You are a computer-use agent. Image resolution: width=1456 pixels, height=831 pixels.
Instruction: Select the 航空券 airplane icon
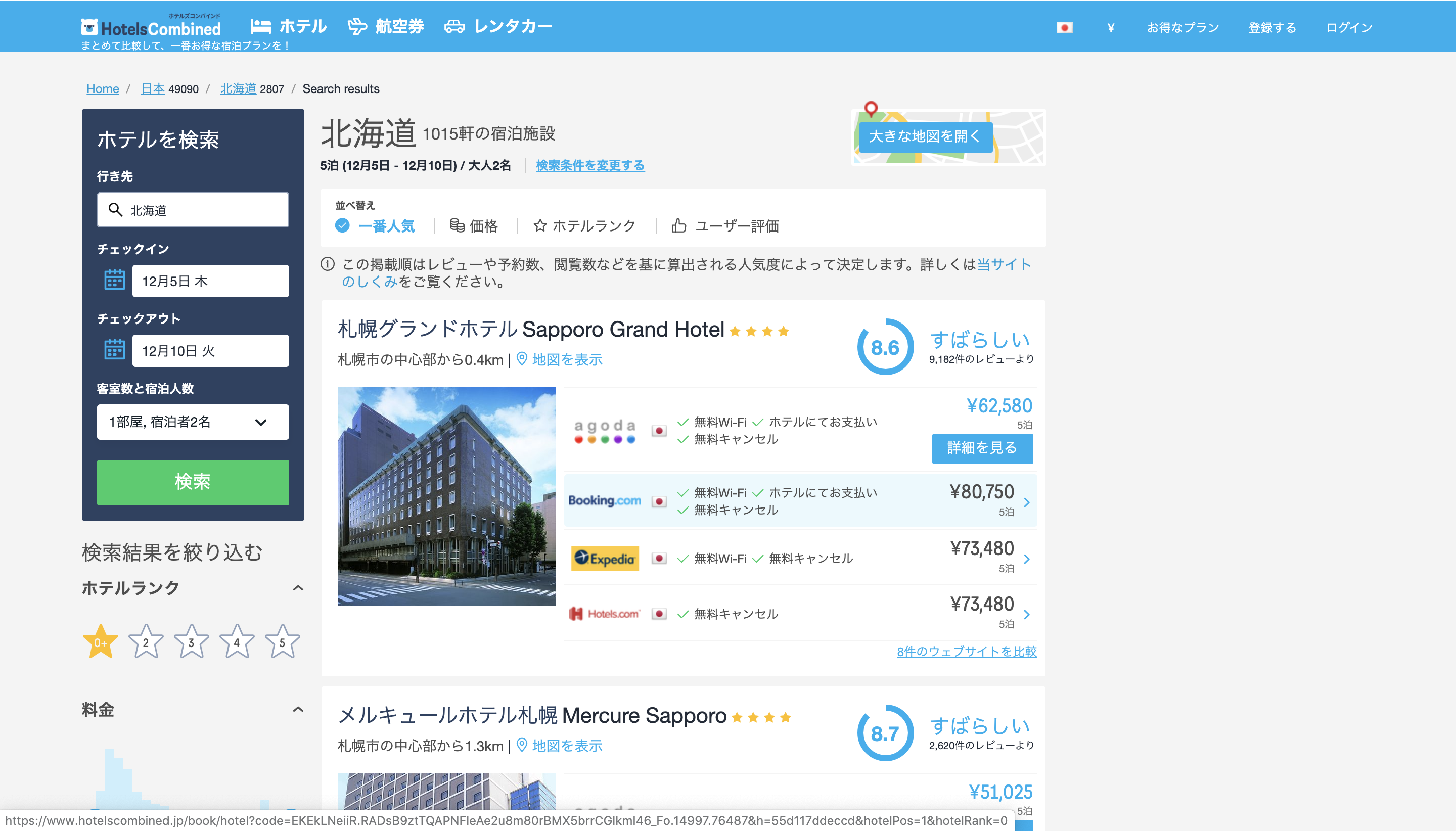(357, 25)
